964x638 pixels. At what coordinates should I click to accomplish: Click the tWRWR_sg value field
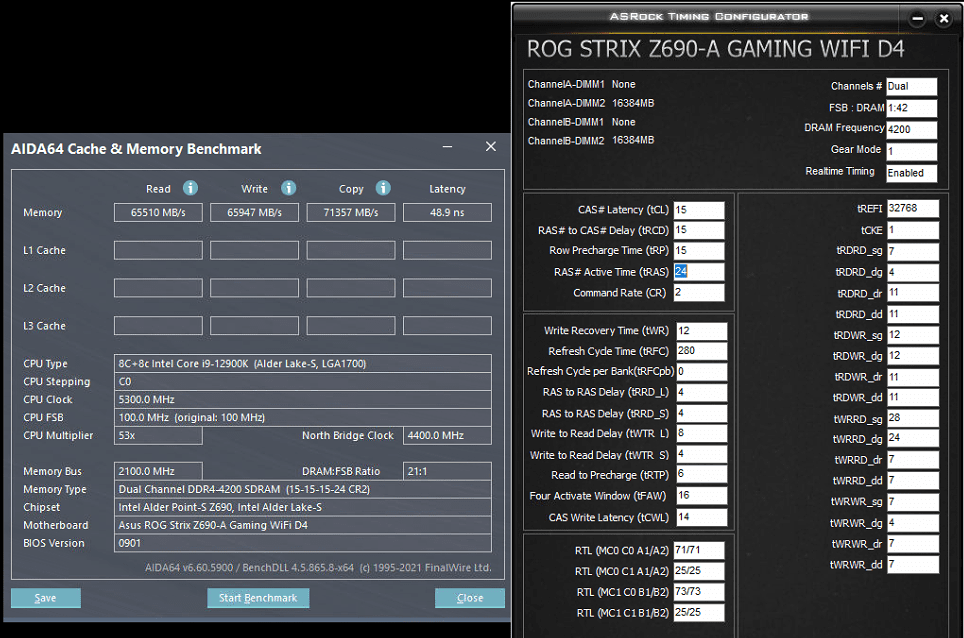(913, 502)
